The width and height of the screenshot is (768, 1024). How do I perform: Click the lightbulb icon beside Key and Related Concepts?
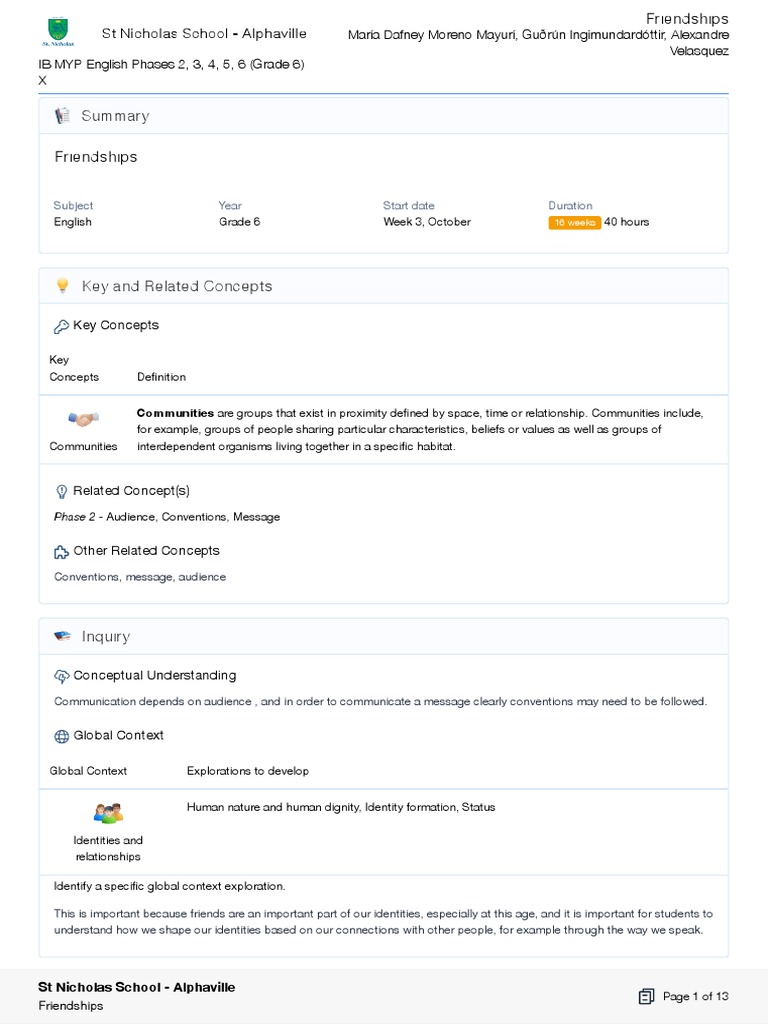pyautogui.click(x=62, y=286)
